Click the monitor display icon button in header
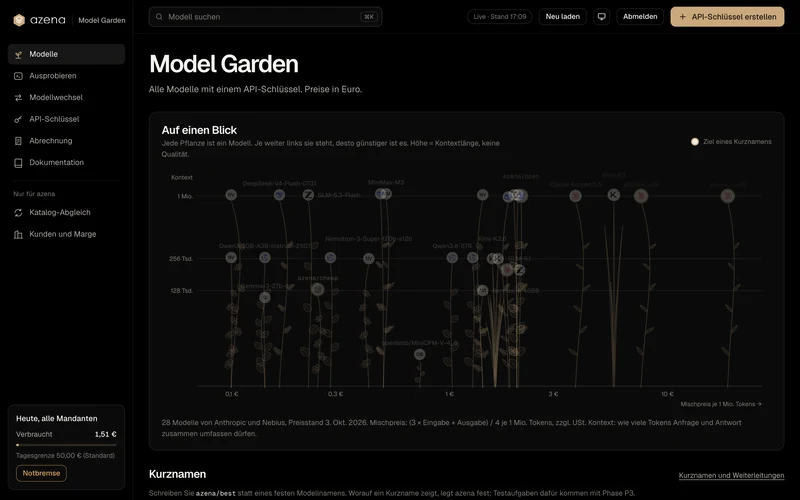 coord(602,16)
